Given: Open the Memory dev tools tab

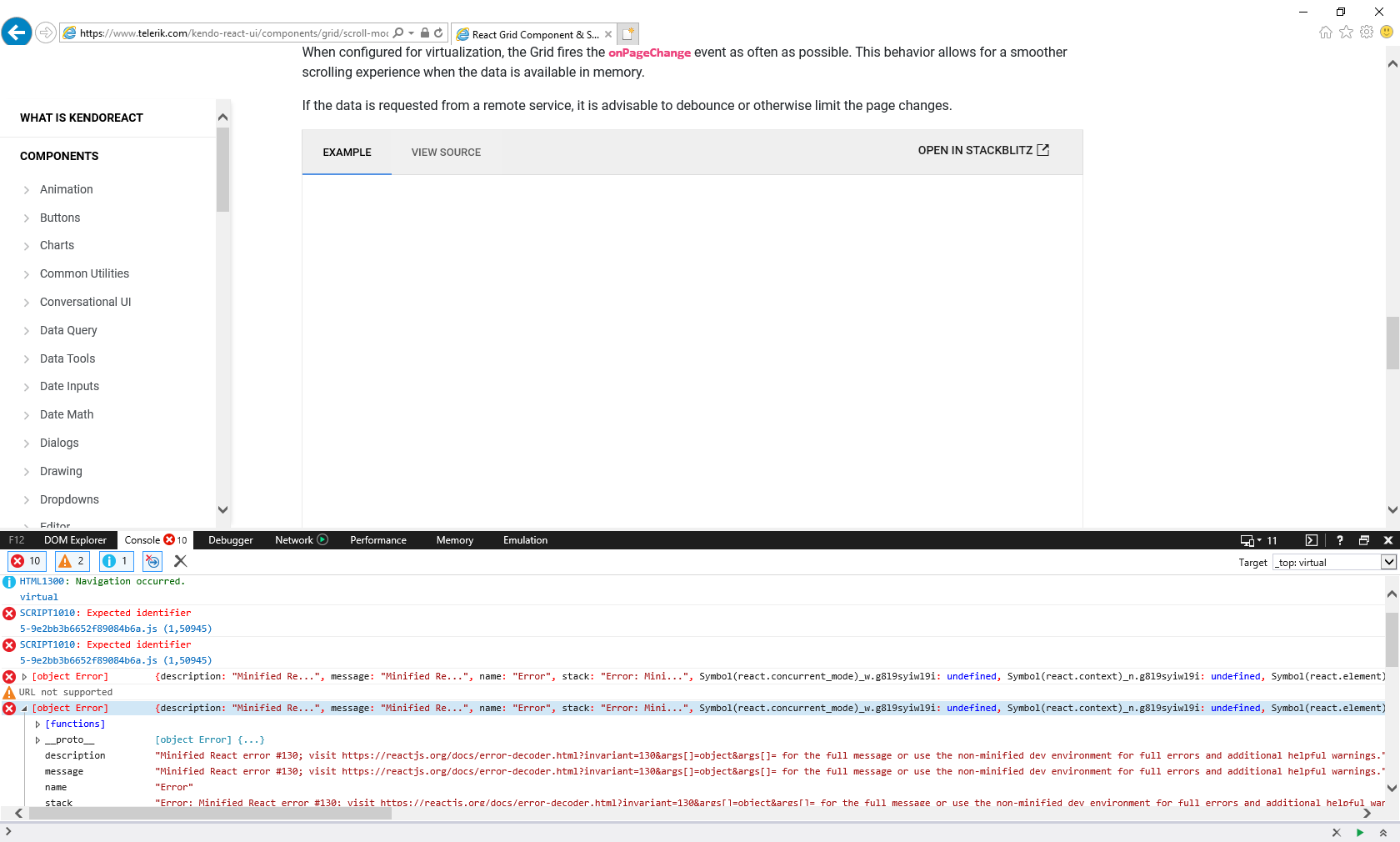Looking at the screenshot, I should pos(454,540).
